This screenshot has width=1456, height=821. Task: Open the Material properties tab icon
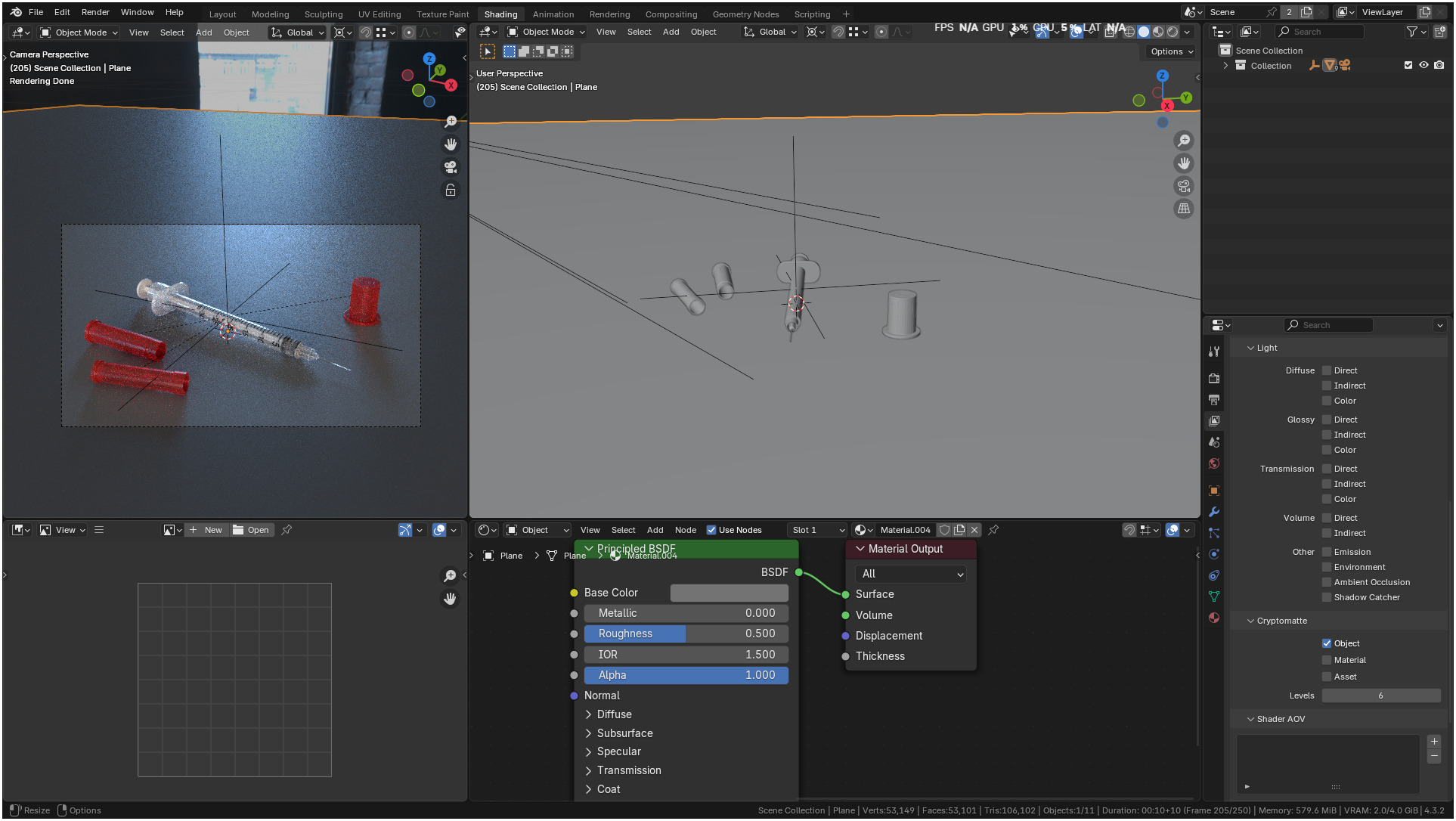pyautogui.click(x=1214, y=618)
